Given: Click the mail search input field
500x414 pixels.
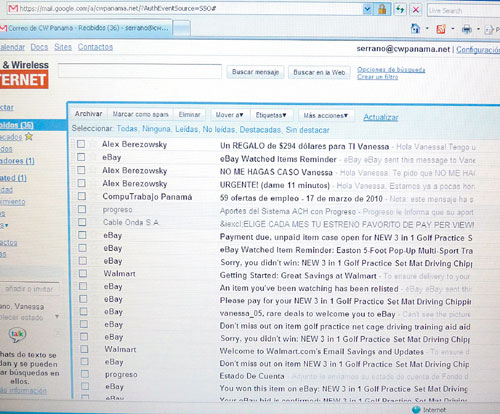Looking at the screenshot, I should pyautogui.click(x=140, y=71).
